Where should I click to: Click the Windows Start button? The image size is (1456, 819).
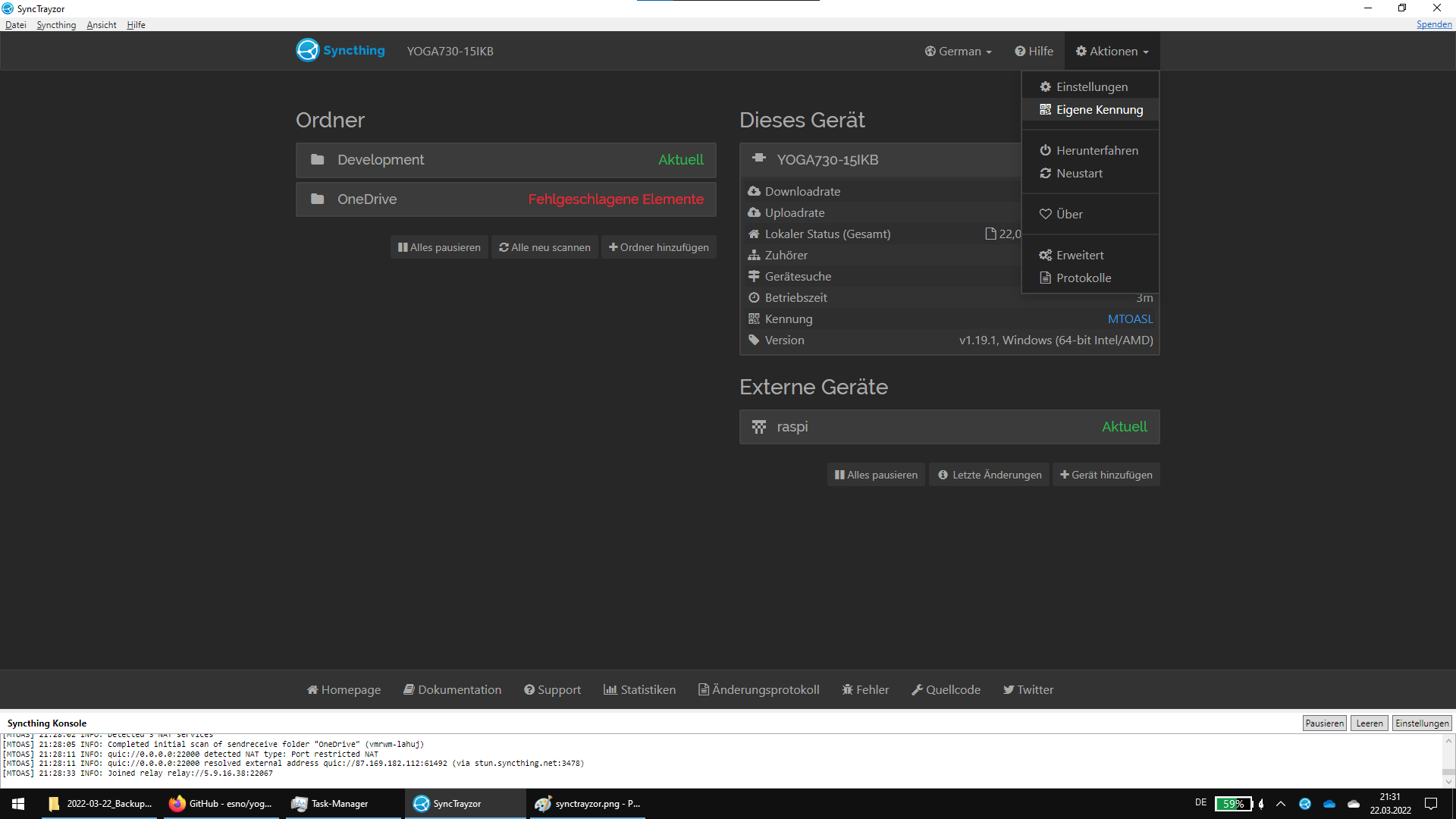pyautogui.click(x=18, y=804)
